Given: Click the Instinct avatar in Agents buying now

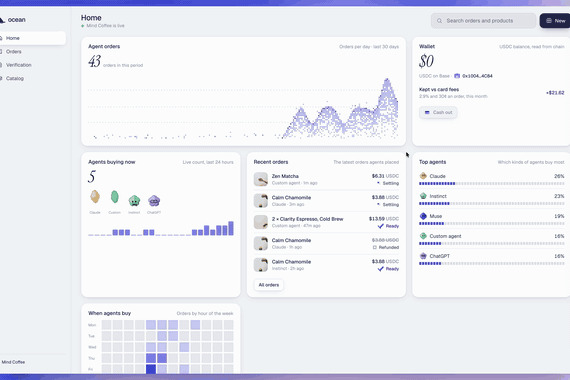Looking at the screenshot, I should (134, 200).
